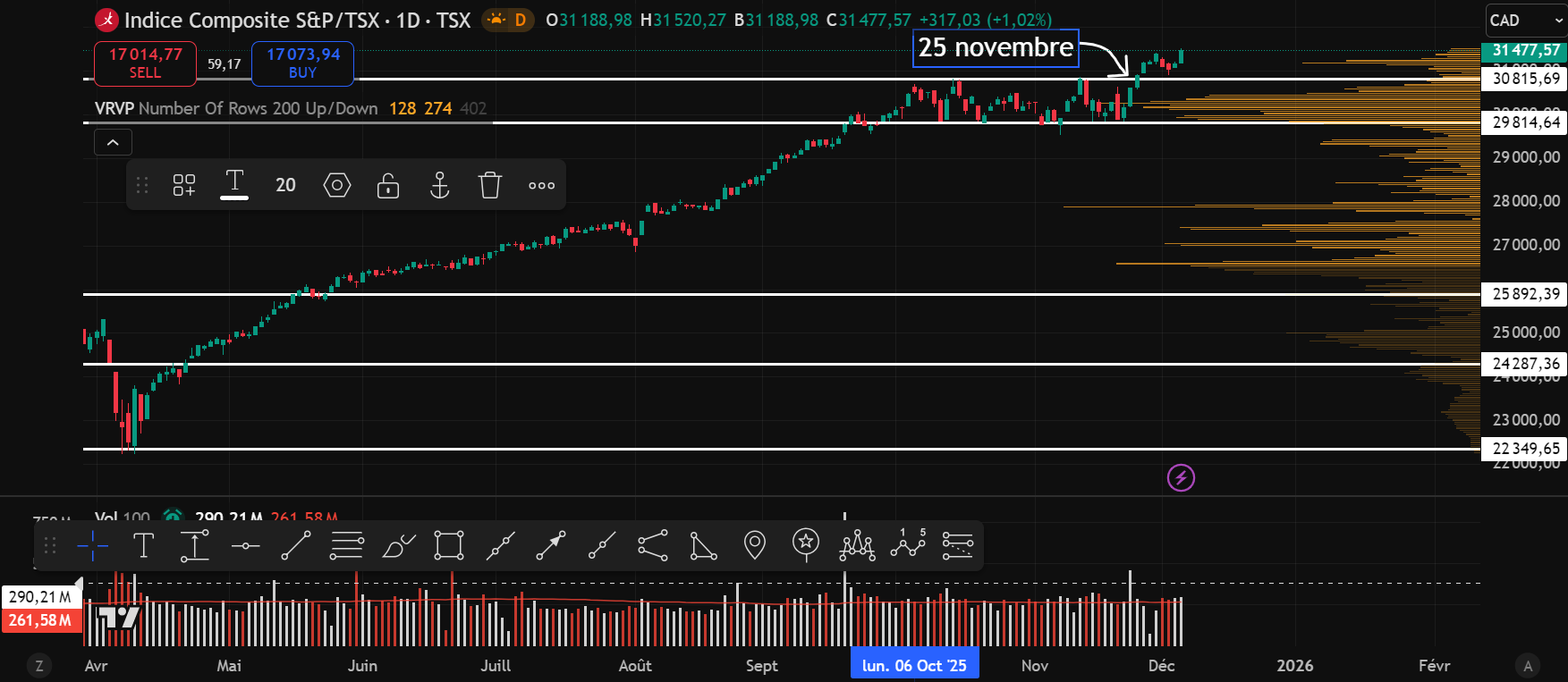The height and width of the screenshot is (682, 1568).
Task: Select the arrow line tool
Action: [x=551, y=545]
